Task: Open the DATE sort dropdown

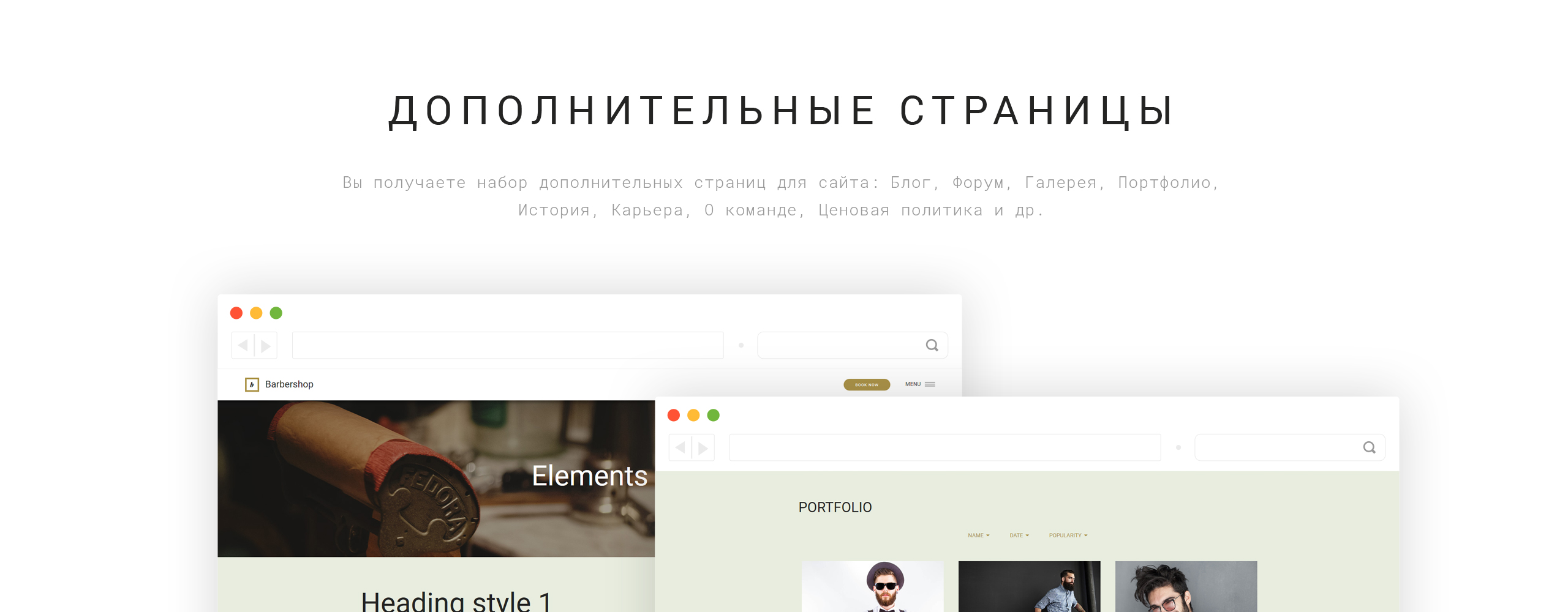Action: pos(1019,535)
